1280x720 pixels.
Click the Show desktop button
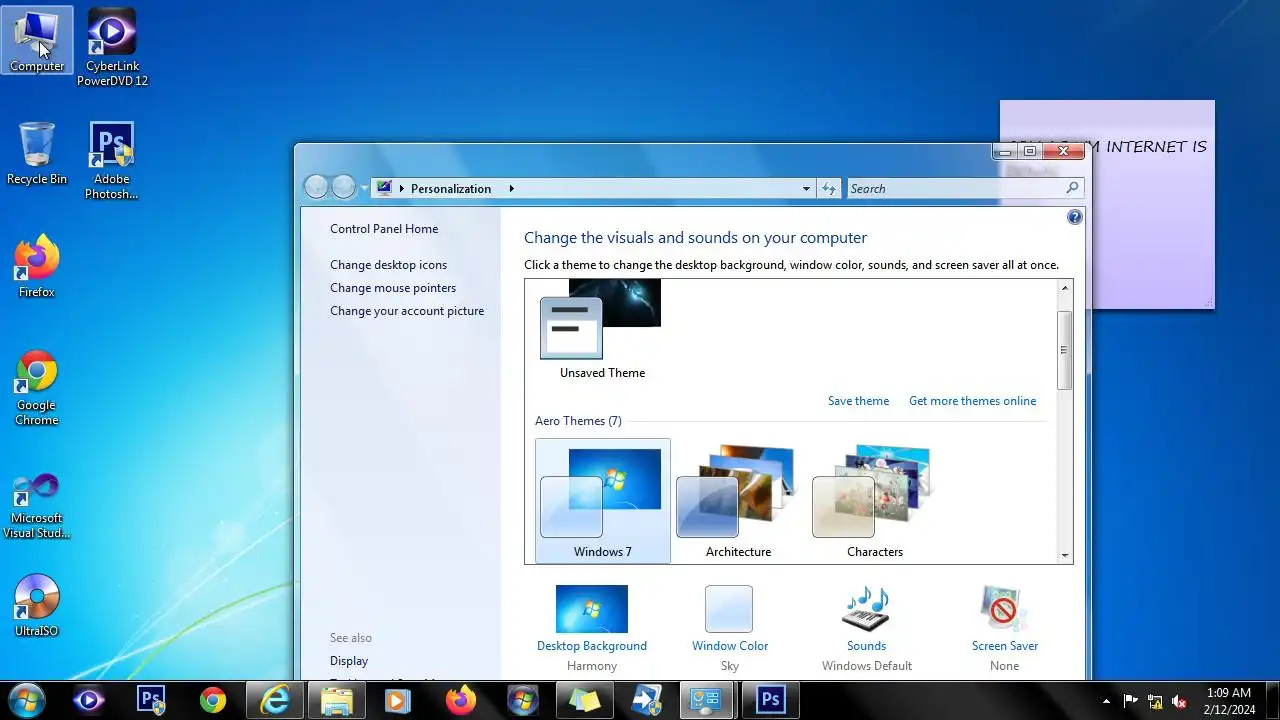pos(1272,700)
